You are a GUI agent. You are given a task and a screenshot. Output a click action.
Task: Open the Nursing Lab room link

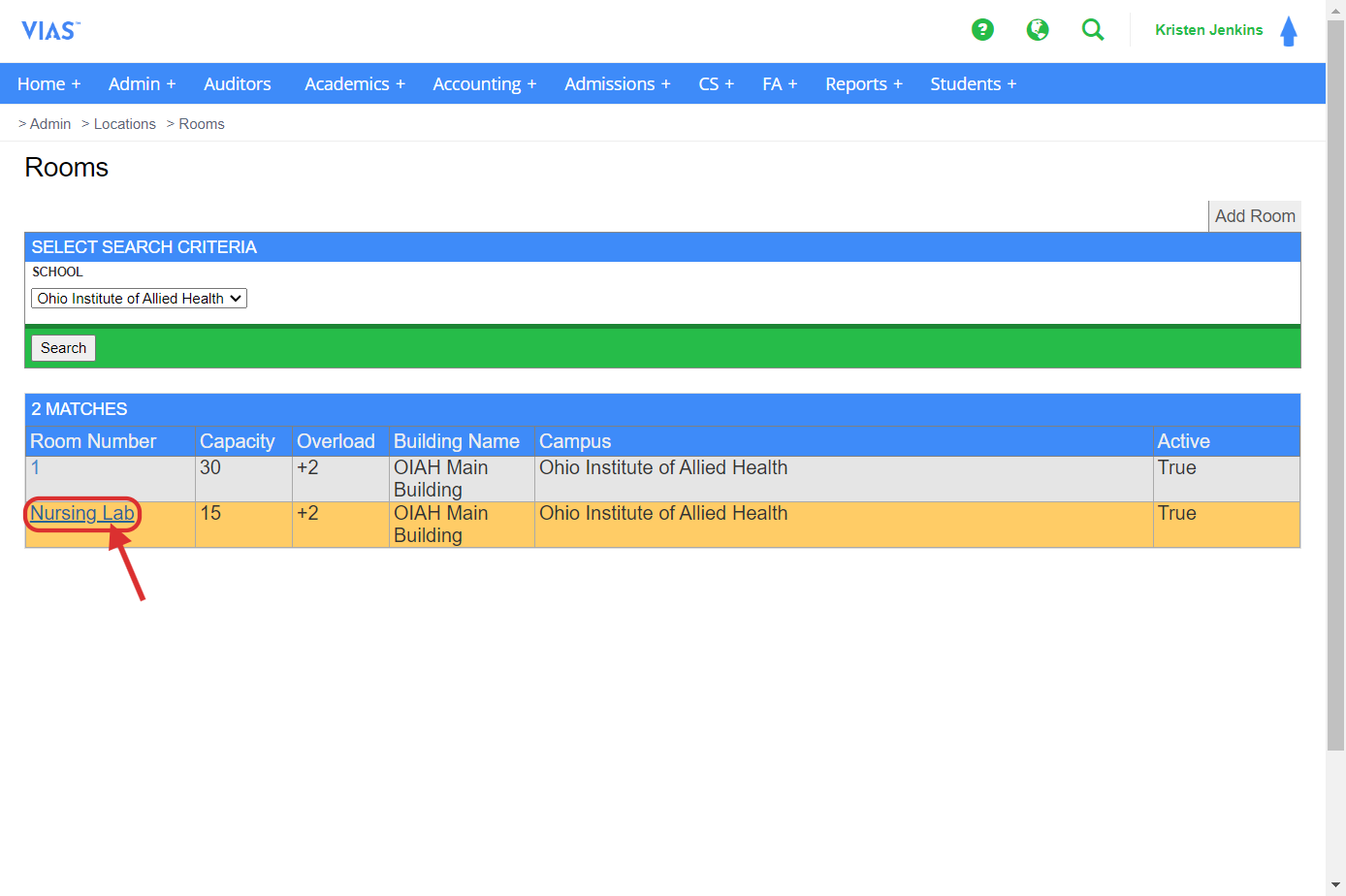(82, 514)
